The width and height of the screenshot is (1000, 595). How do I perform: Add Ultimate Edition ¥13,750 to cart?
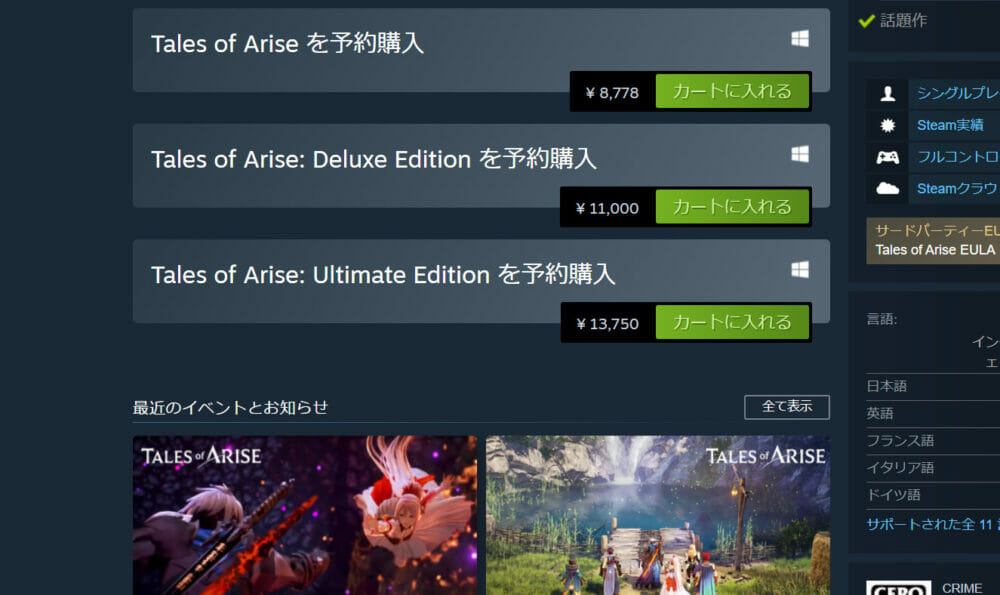(732, 322)
